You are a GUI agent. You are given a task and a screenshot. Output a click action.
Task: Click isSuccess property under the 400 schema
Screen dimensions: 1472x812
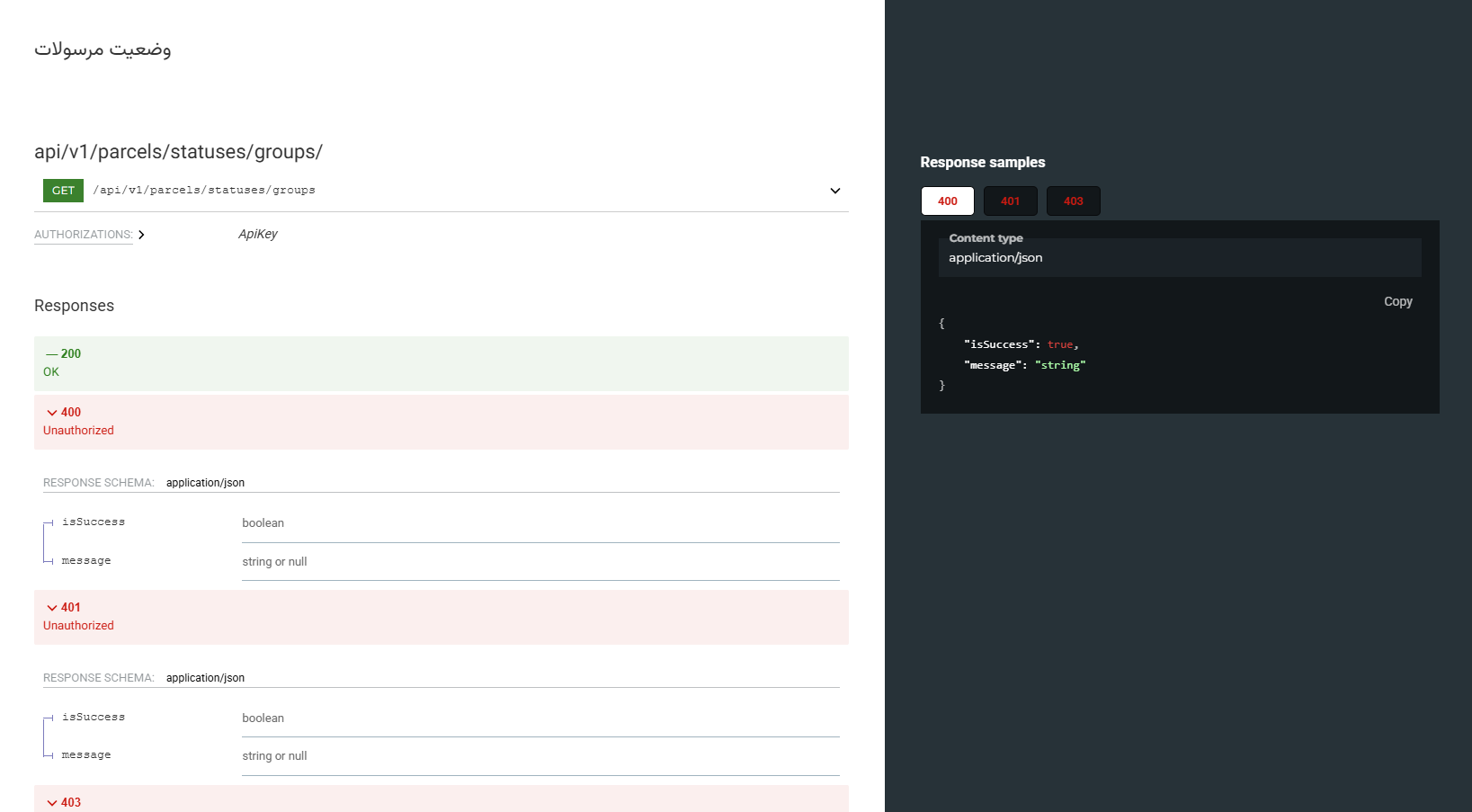point(94,522)
